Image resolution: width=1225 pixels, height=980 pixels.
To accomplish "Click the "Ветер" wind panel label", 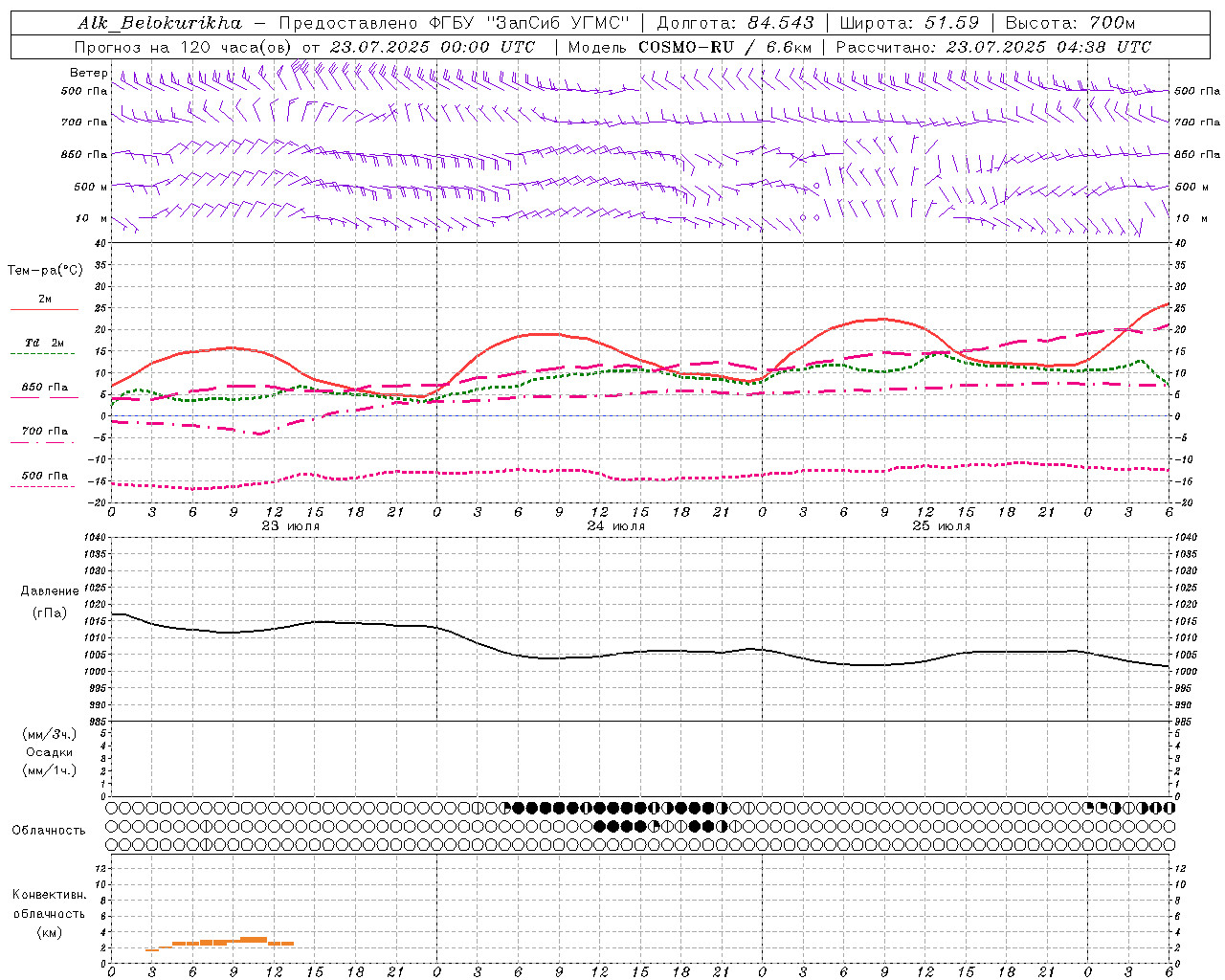I will (x=88, y=73).
